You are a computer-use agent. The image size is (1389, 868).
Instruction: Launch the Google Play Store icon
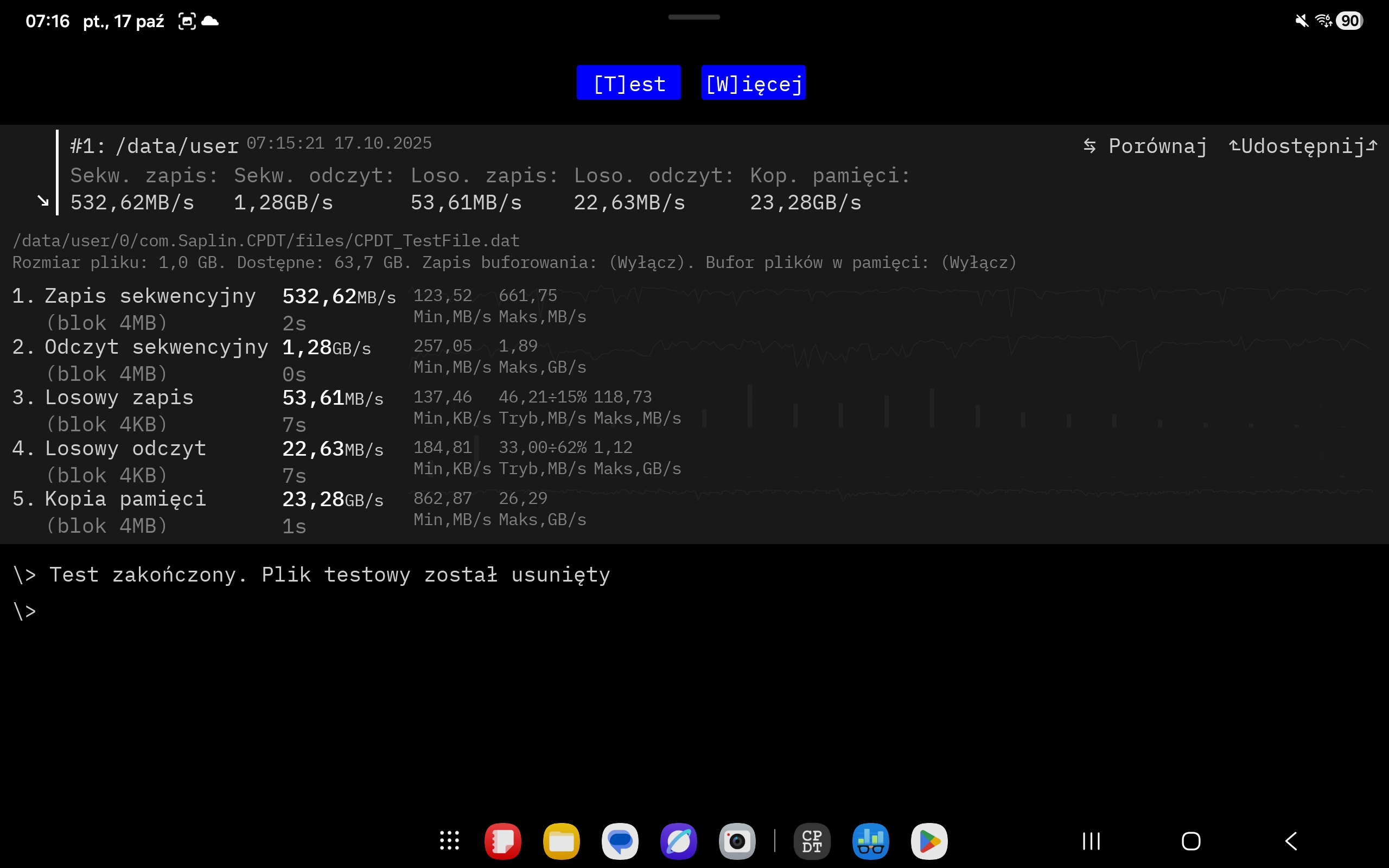pos(929,841)
